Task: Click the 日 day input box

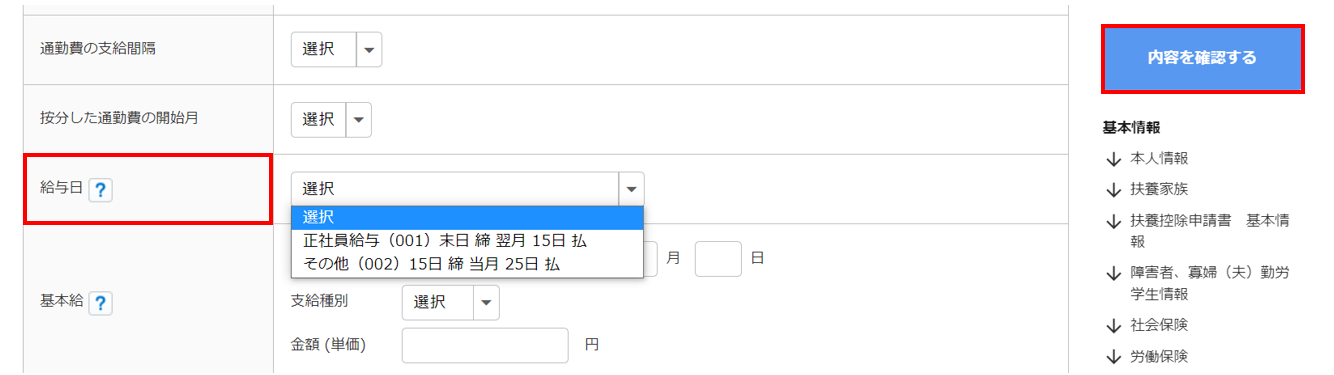Action: (718, 258)
